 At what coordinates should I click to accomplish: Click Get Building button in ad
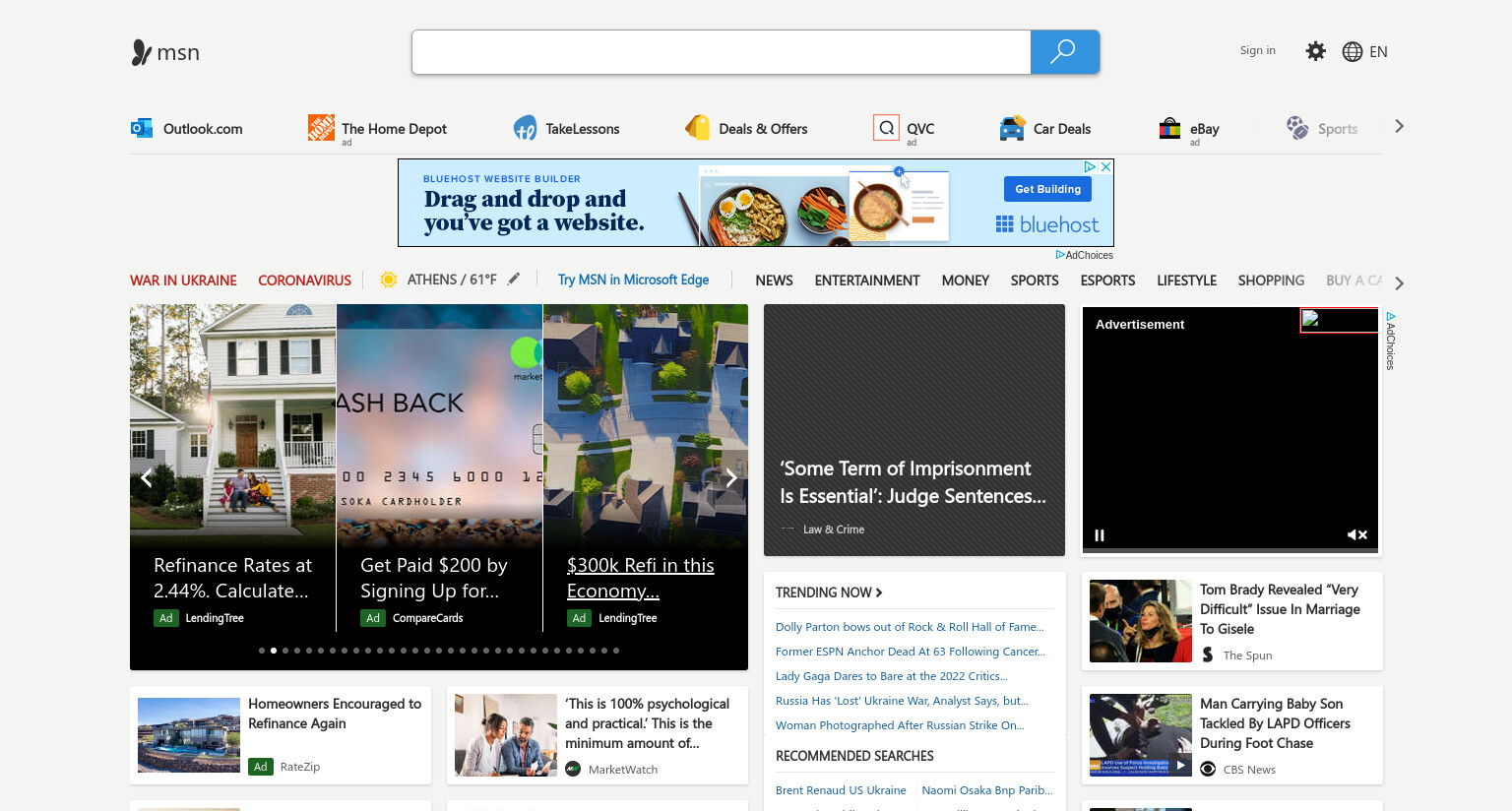pos(1047,189)
